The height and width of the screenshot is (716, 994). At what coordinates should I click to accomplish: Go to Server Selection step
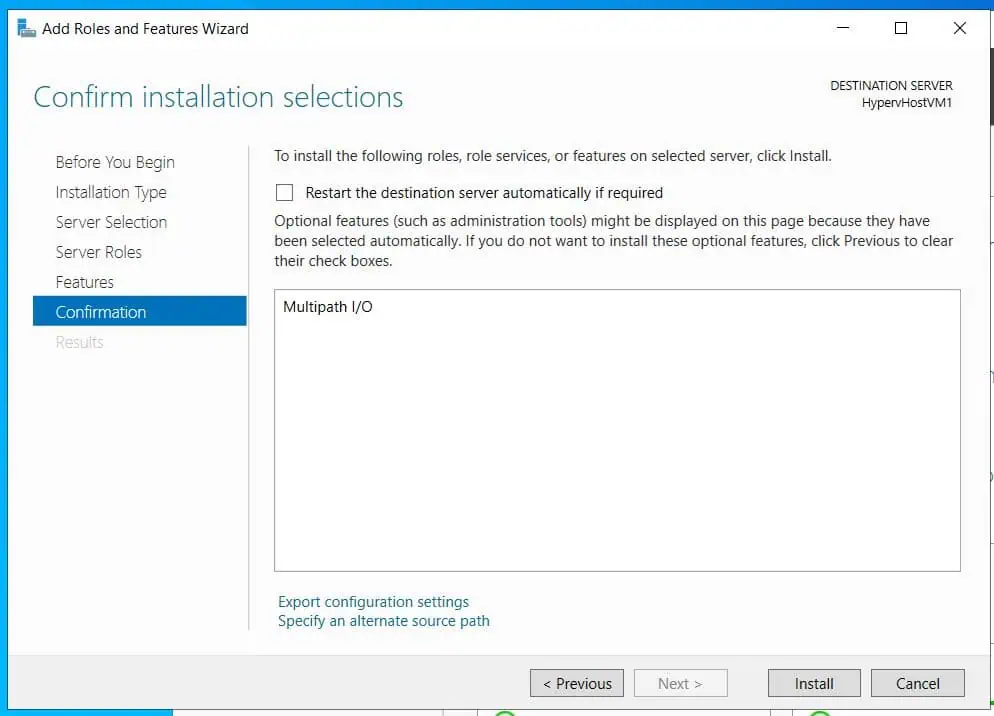point(112,222)
